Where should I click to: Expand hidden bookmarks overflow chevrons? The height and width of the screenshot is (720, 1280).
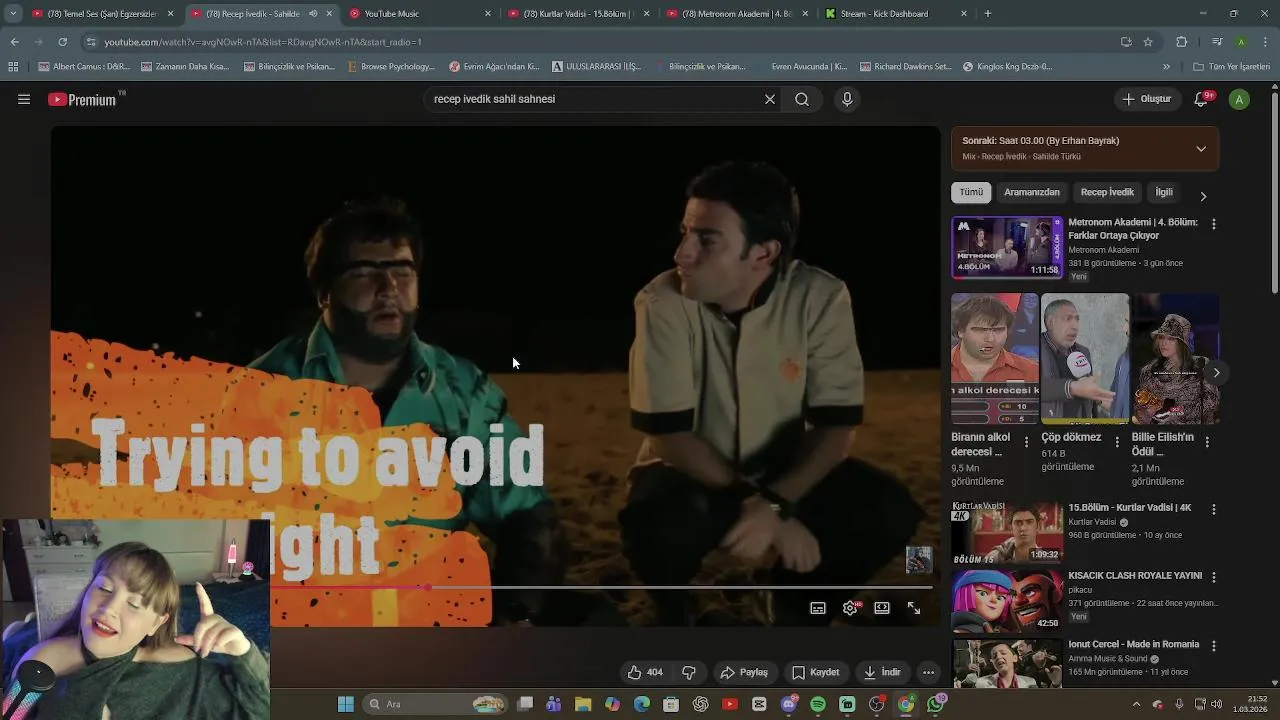coord(1166,67)
